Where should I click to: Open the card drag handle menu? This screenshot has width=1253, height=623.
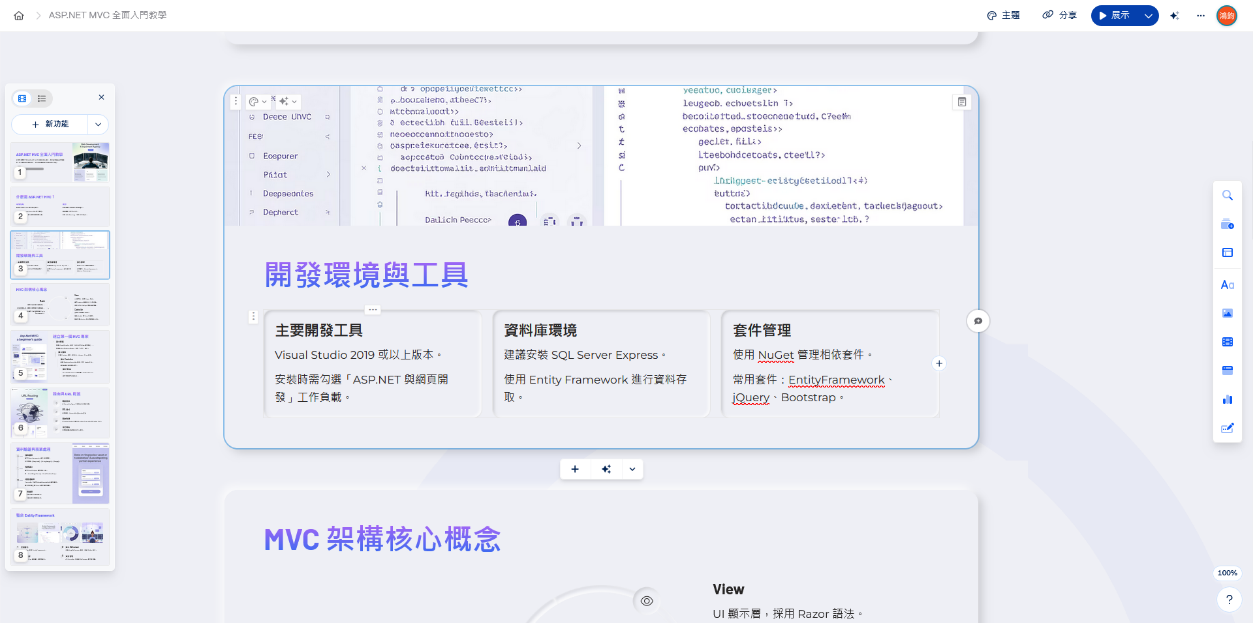pyautogui.click(x=236, y=101)
